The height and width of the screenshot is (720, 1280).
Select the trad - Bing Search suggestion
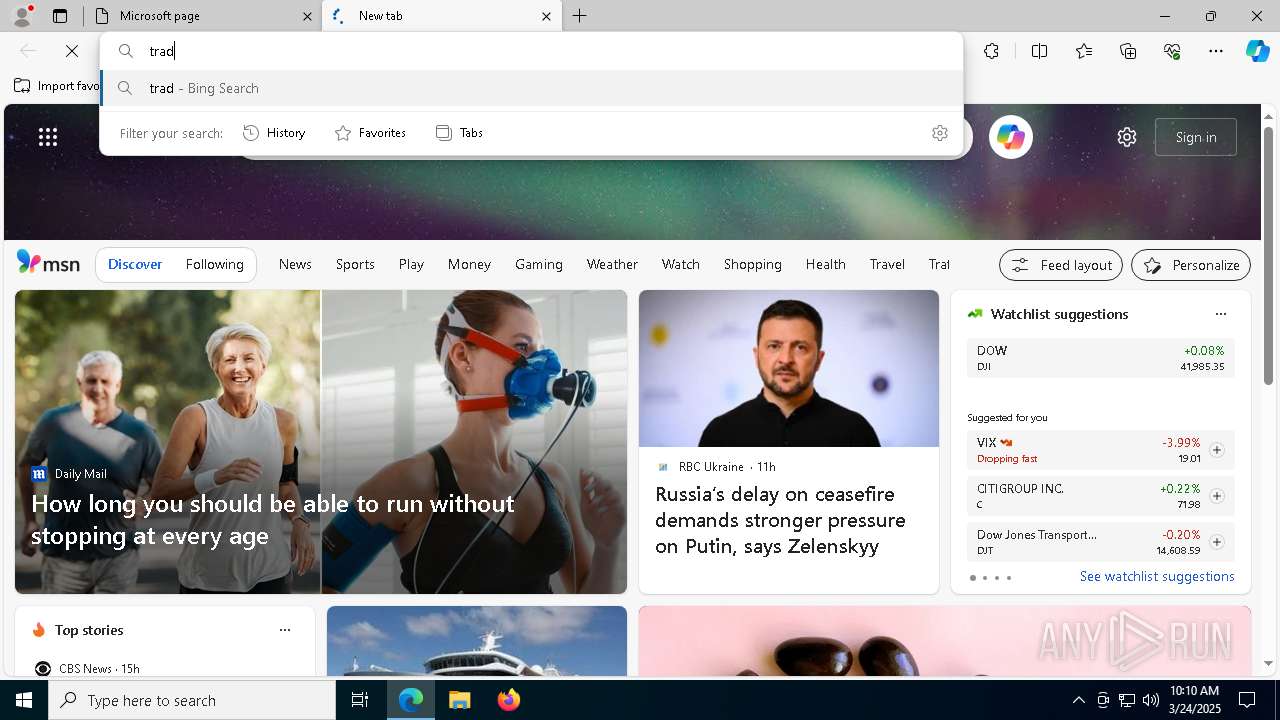click(532, 88)
